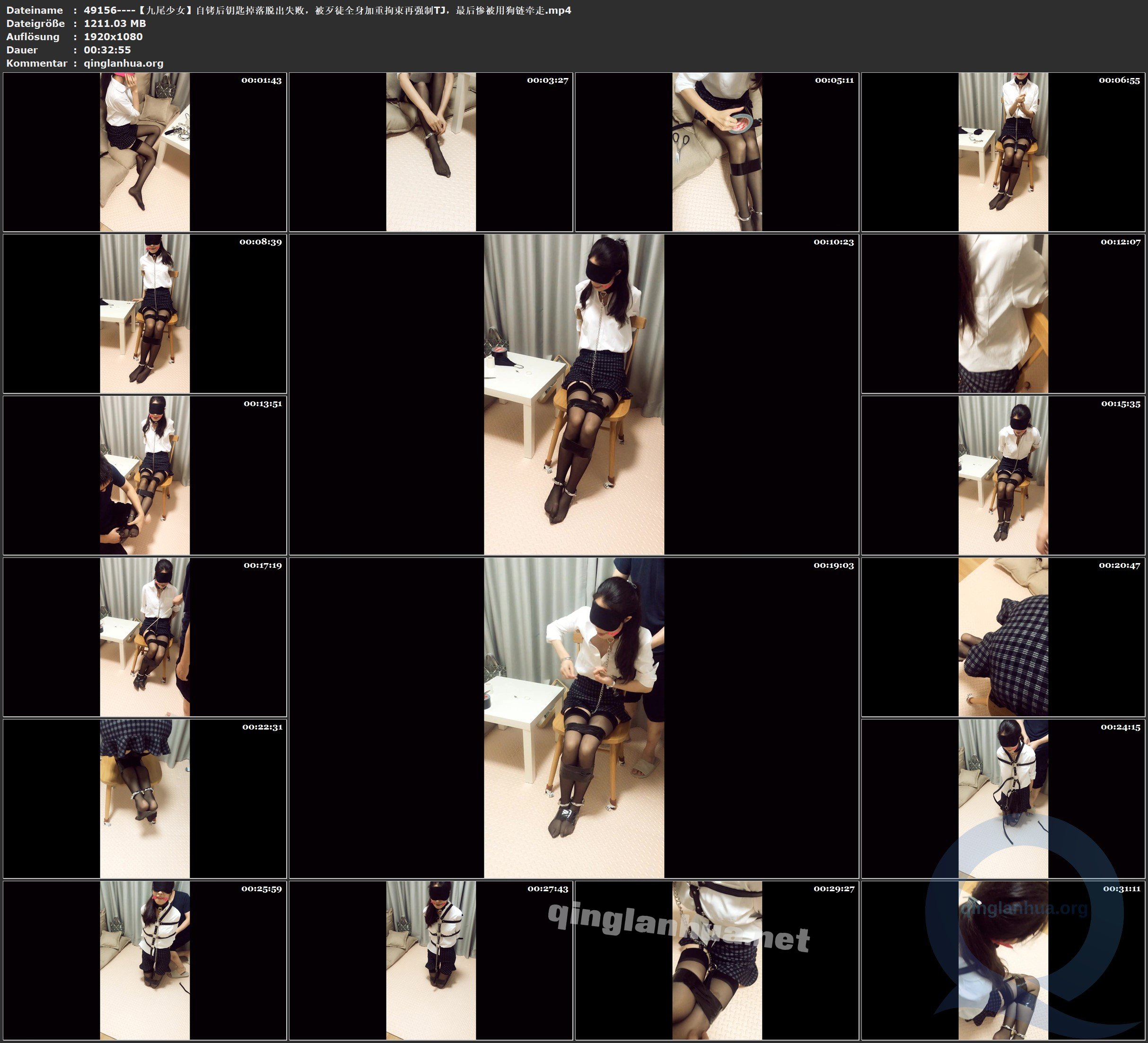Open the thumbnail at 00:27:43
The image size is (1148, 1043).
click(430, 960)
